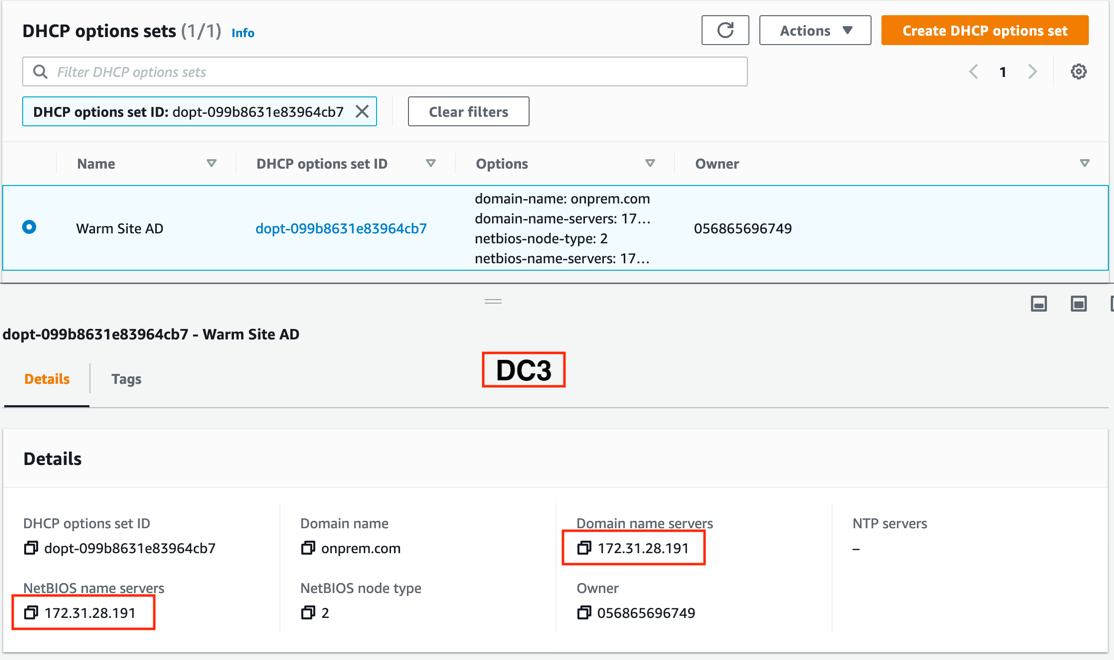Clear all active filters
This screenshot has width=1114, height=660.
click(468, 111)
